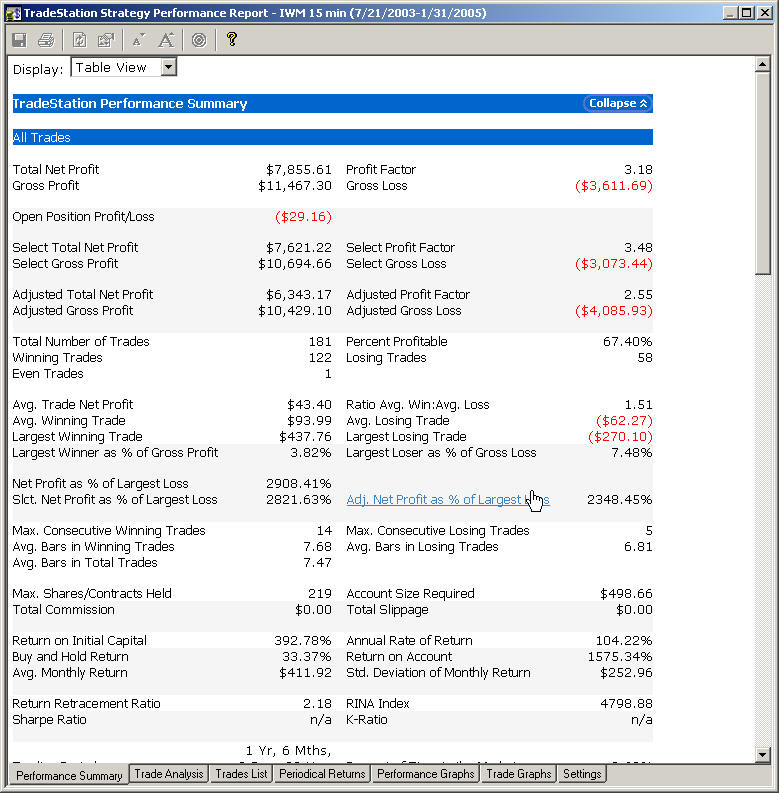Image resolution: width=779 pixels, height=793 pixels.
Task: Click Adjusted Total Net Profit $6,343.17
Action: [299, 294]
